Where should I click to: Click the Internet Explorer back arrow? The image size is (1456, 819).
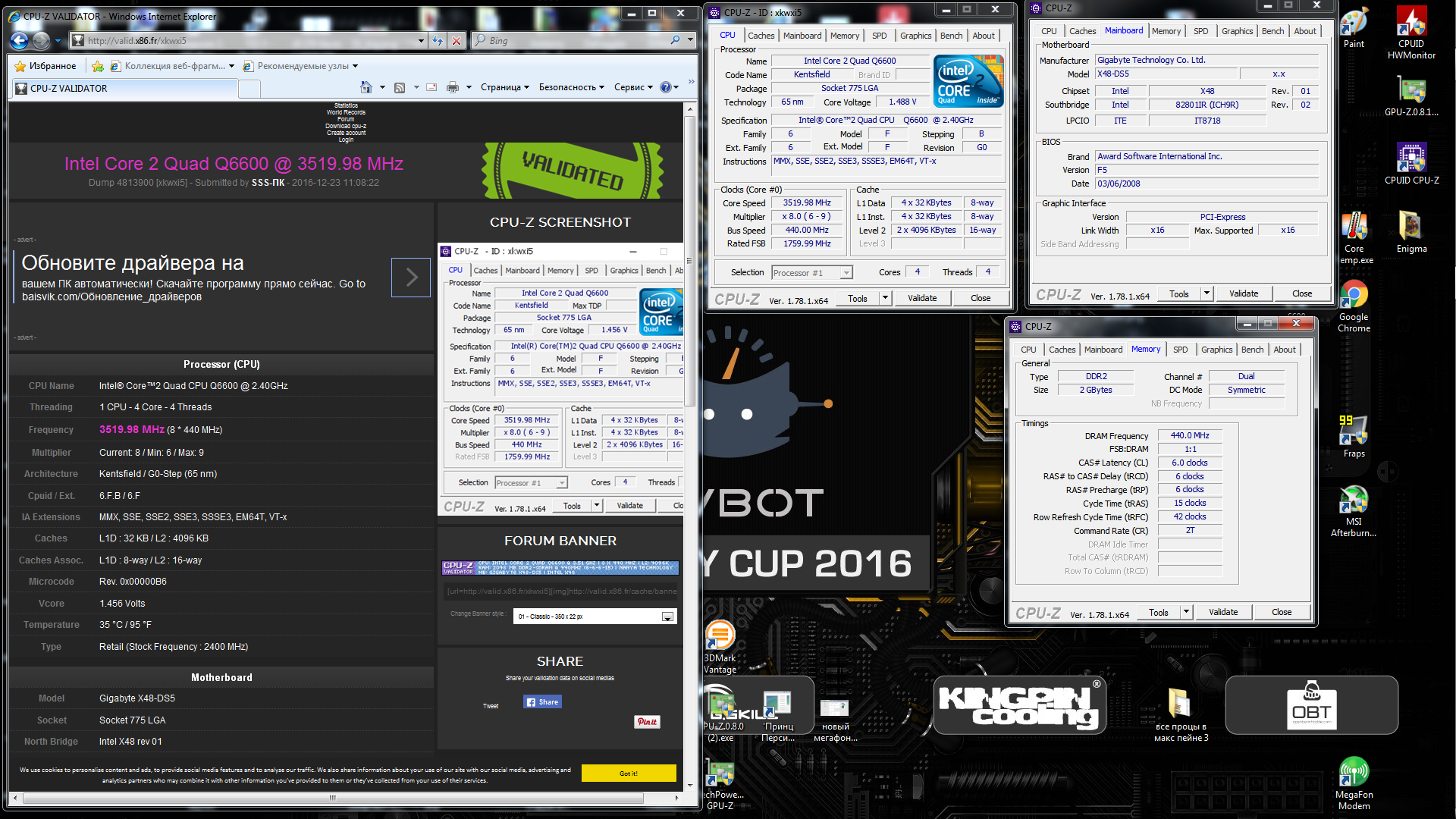pyautogui.click(x=20, y=41)
